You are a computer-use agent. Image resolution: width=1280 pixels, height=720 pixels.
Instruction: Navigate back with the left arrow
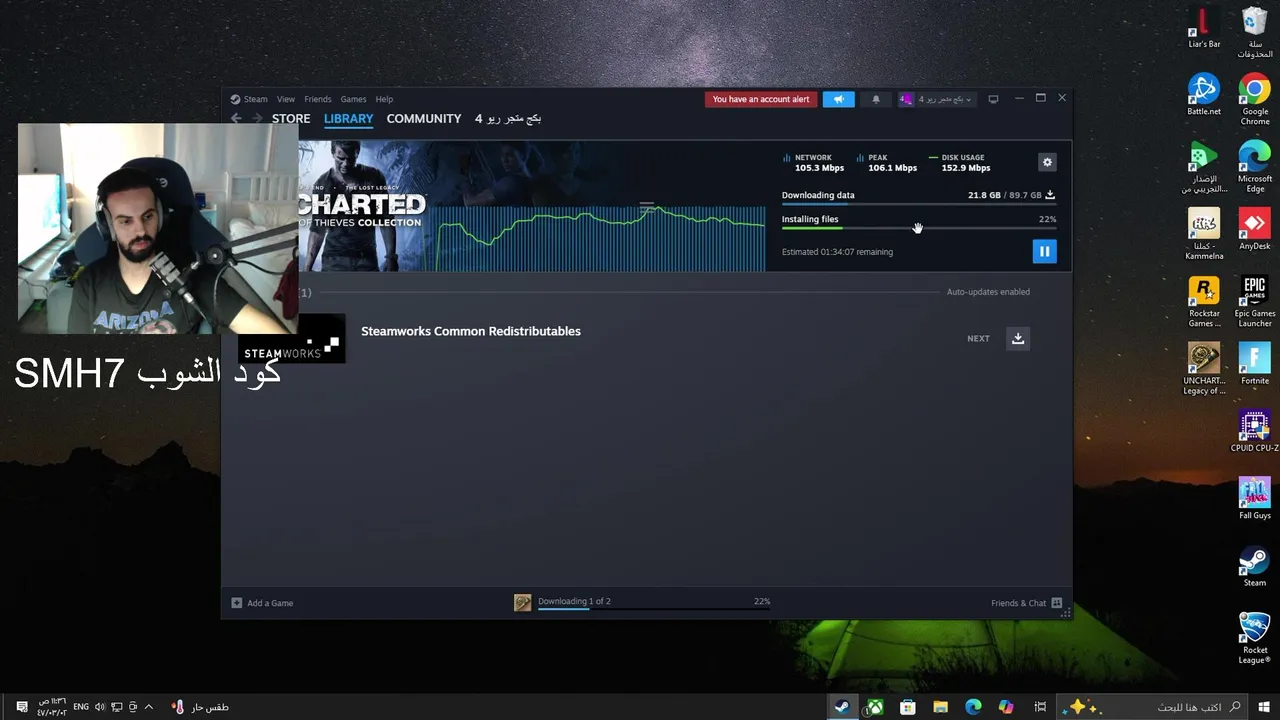[x=236, y=118]
